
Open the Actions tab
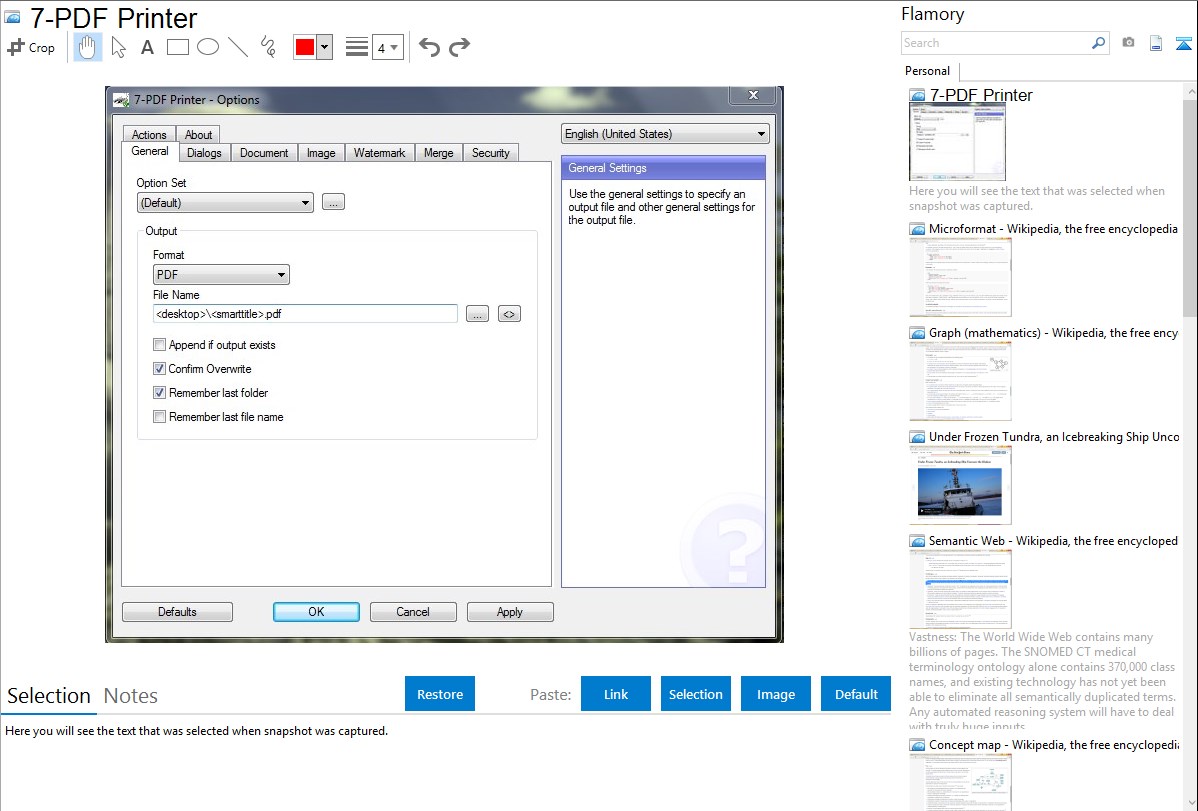149,134
